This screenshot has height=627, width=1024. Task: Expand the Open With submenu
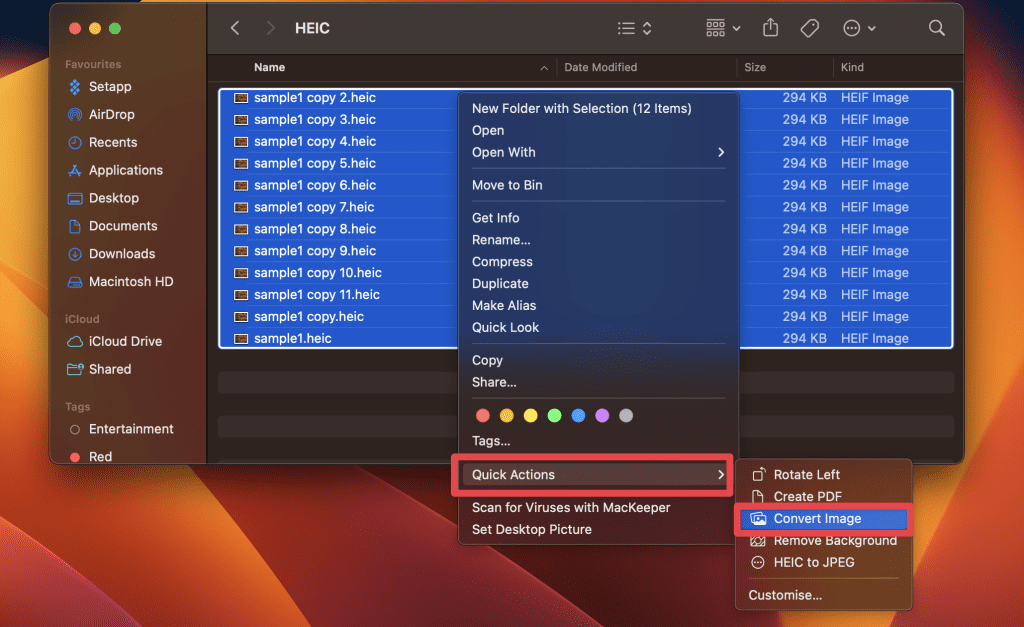pos(598,152)
